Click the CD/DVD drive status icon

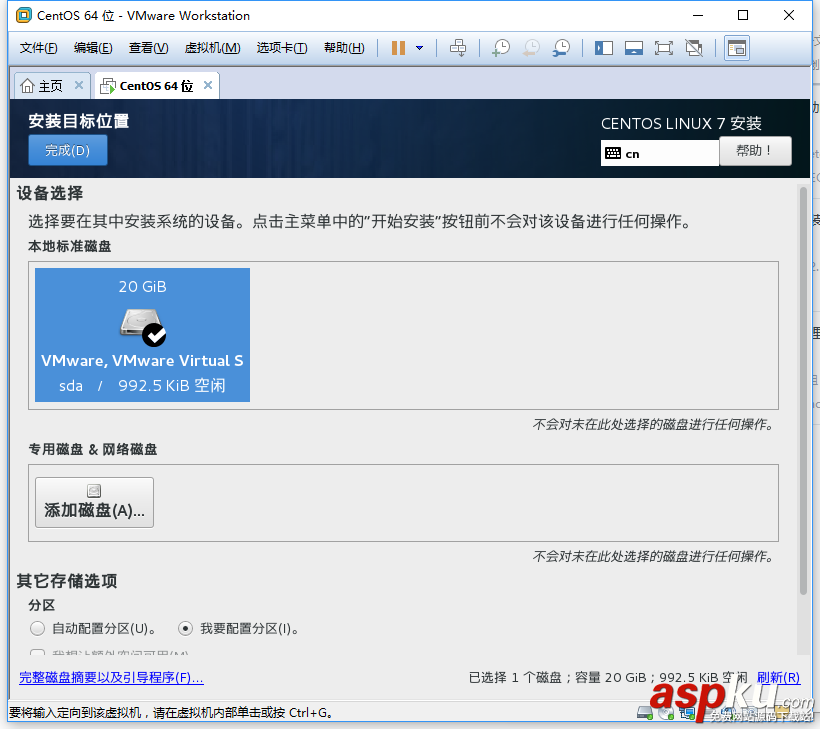tap(666, 713)
